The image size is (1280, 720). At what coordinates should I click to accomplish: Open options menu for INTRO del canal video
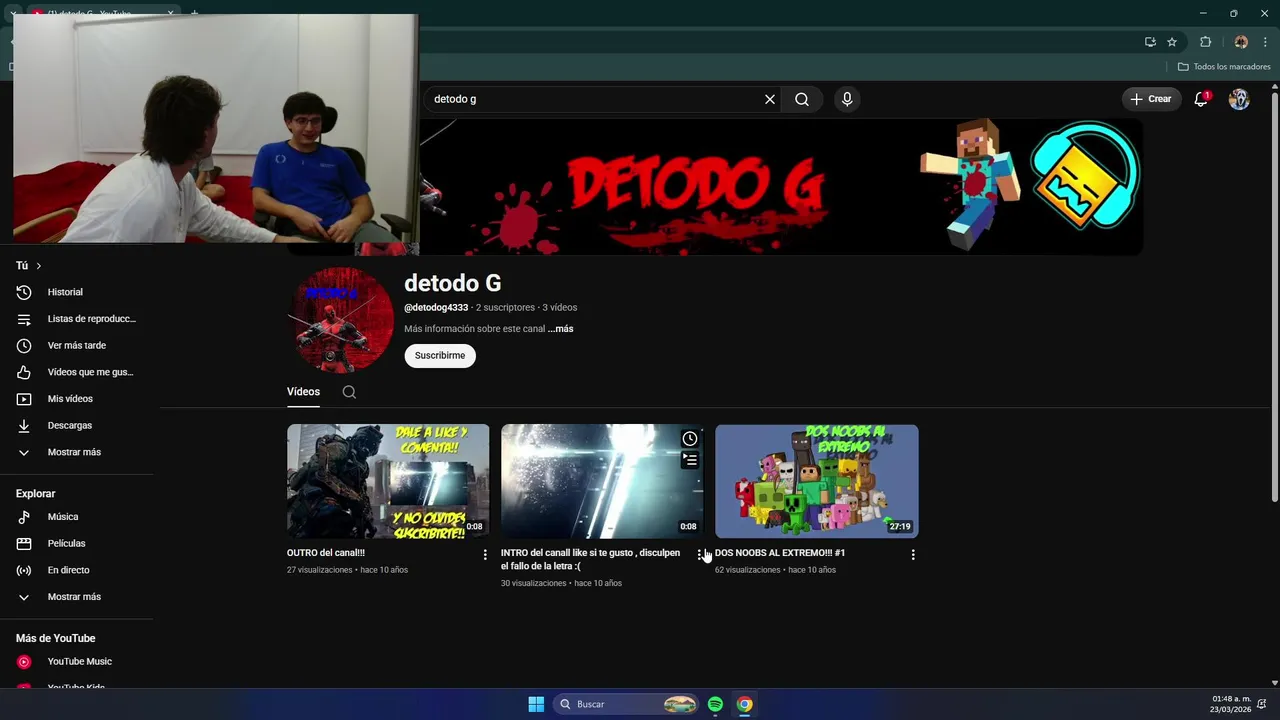pyautogui.click(x=699, y=554)
